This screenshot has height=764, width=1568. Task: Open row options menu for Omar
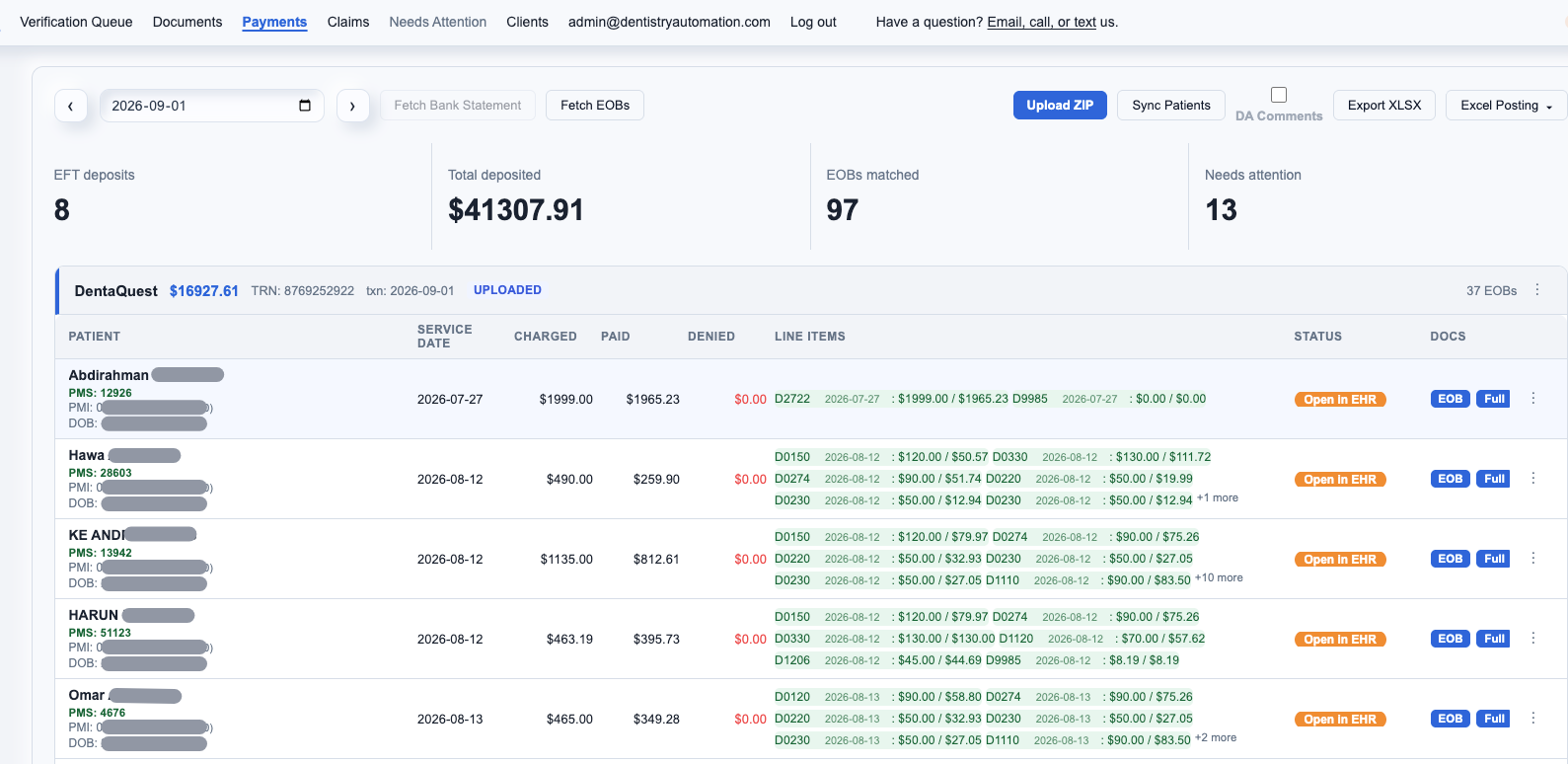[x=1532, y=719]
